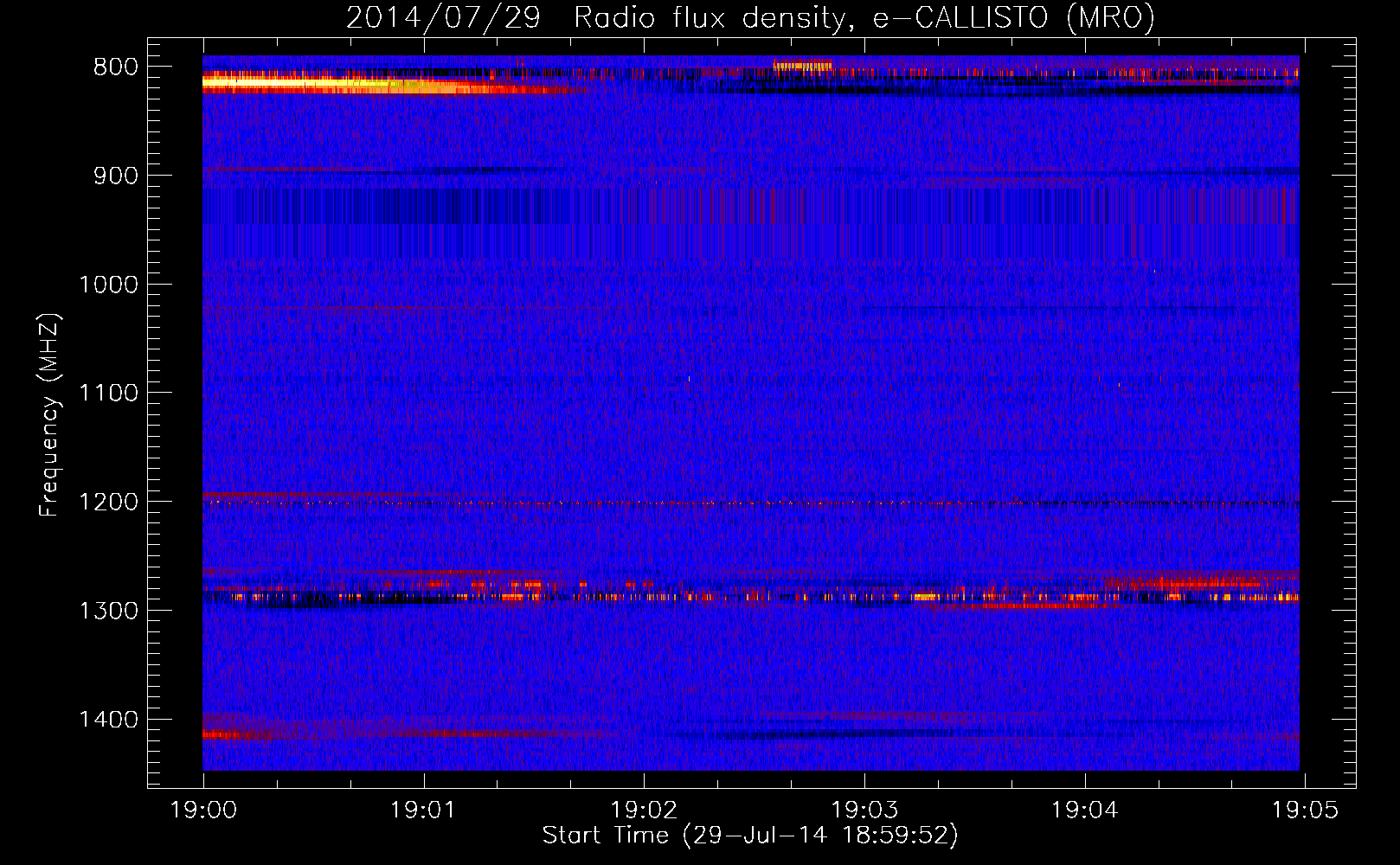Click the 1400 frequency tick label
1400x865 pixels.
click(x=108, y=720)
